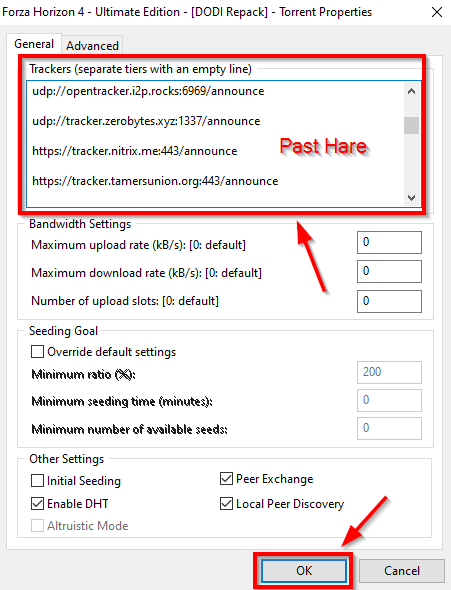Image resolution: width=451 pixels, height=590 pixels.
Task: Select the General tab
Action: click(x=34, y=44)
